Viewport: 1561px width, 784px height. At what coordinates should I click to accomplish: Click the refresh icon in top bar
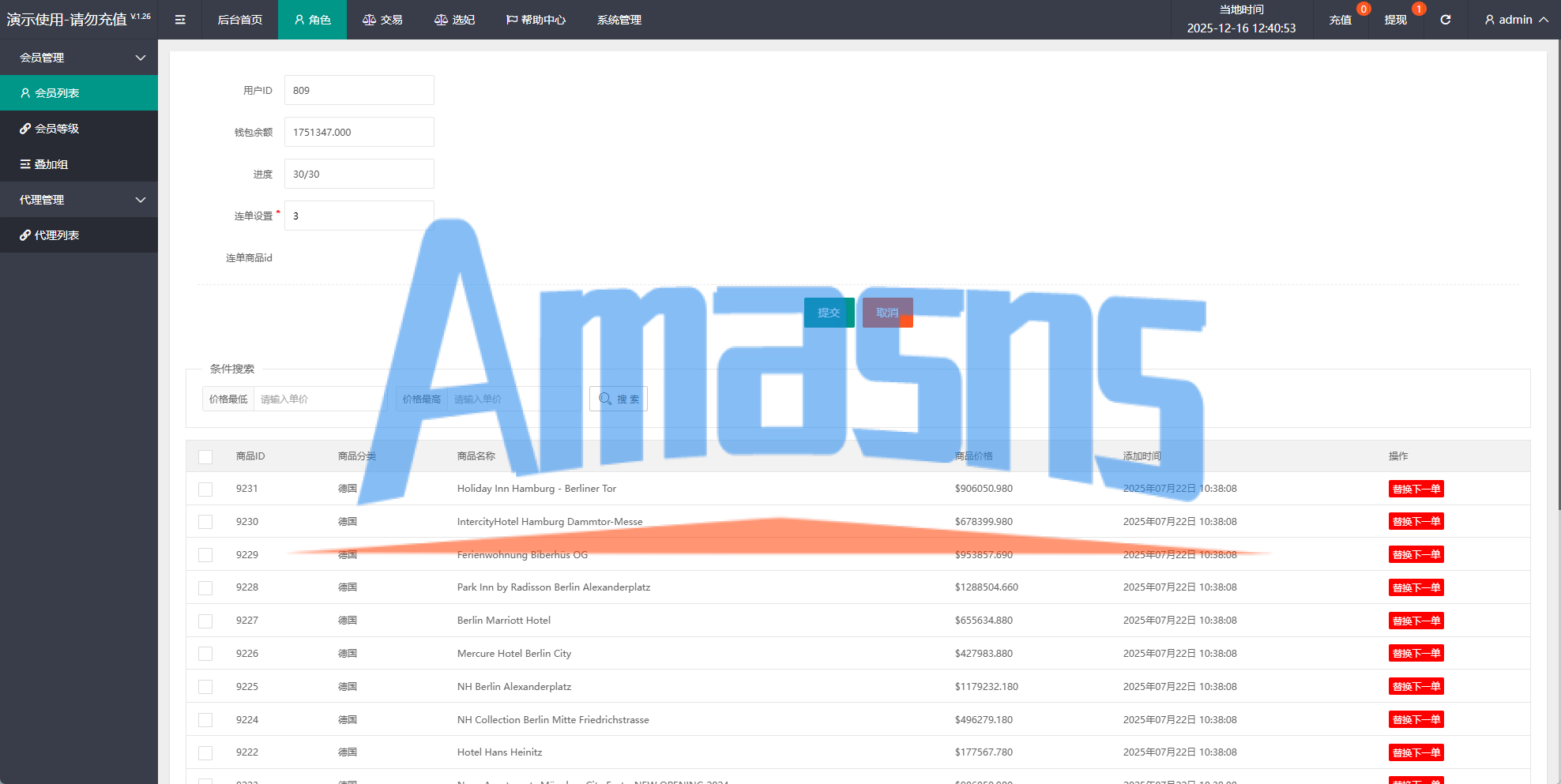[1445, 20]
